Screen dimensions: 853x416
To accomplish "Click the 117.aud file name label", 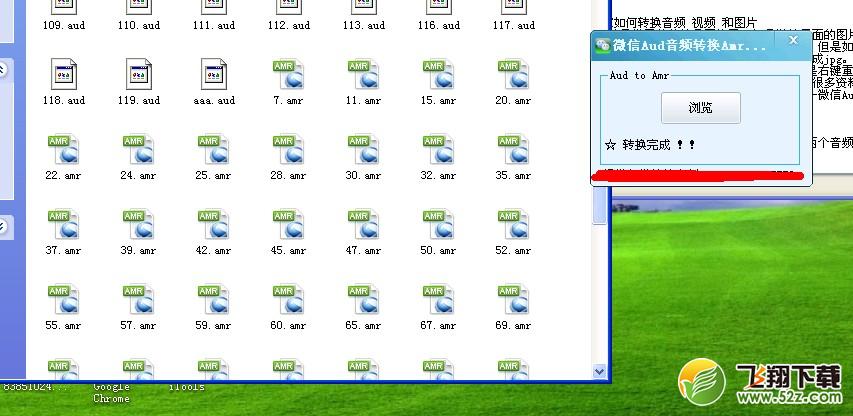I will click(x=514, y=25).
